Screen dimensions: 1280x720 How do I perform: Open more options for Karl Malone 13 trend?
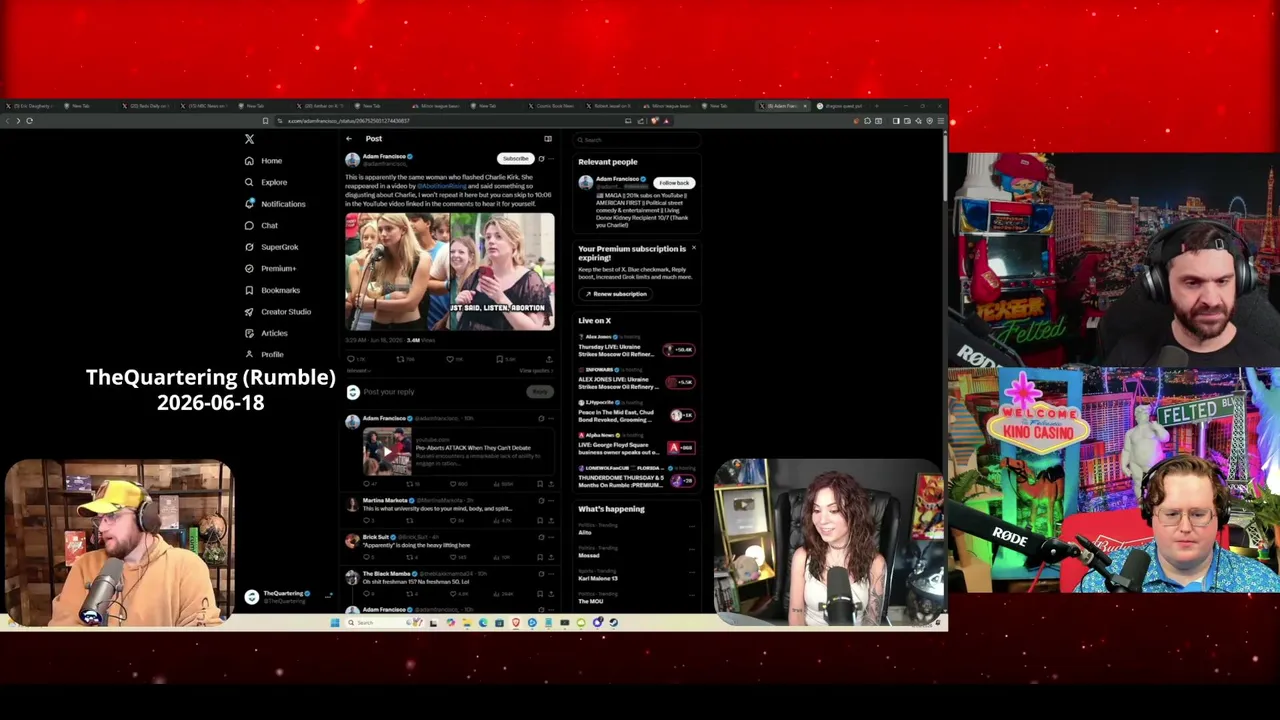[691, 572]
